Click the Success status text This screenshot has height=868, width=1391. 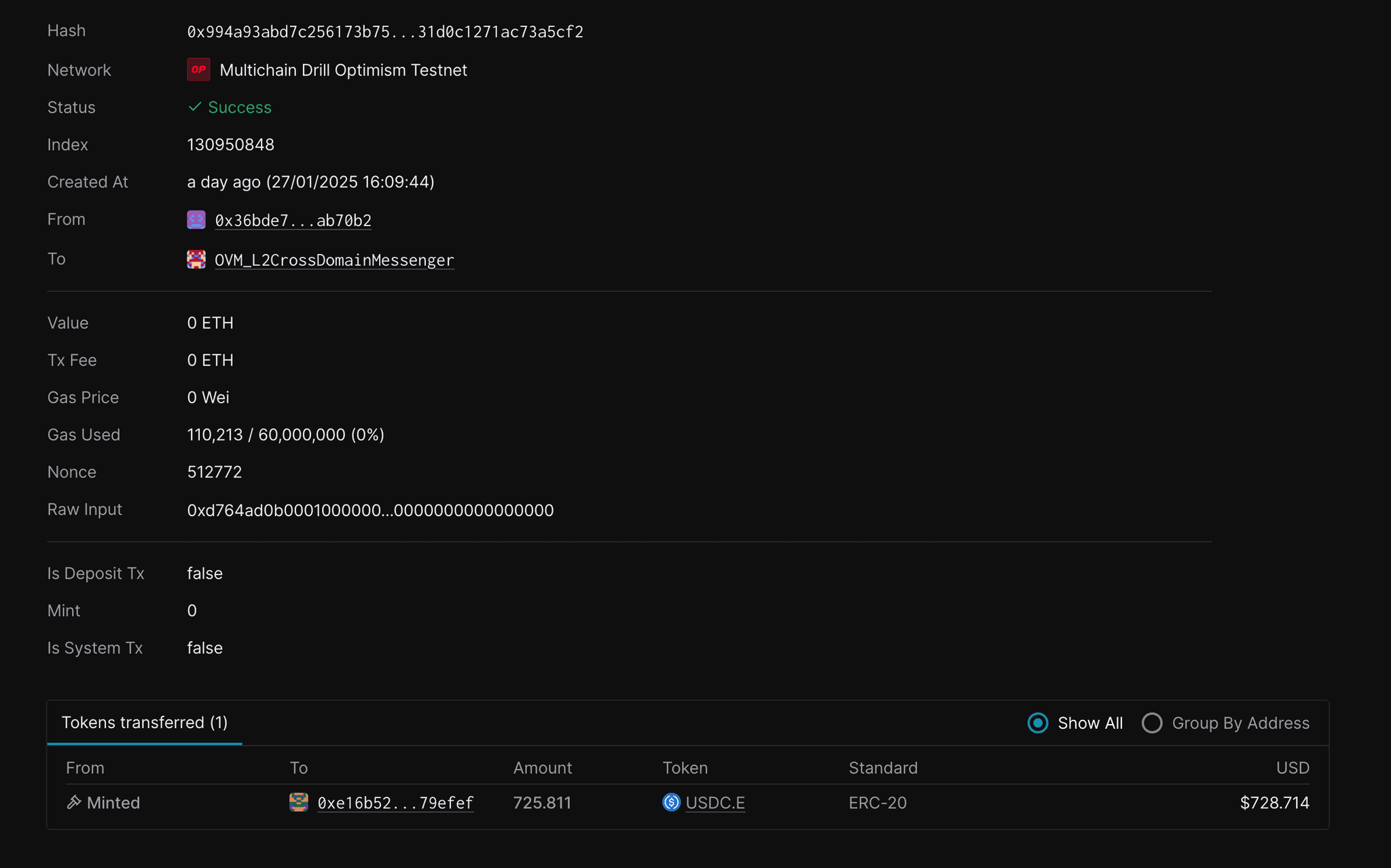240,107
